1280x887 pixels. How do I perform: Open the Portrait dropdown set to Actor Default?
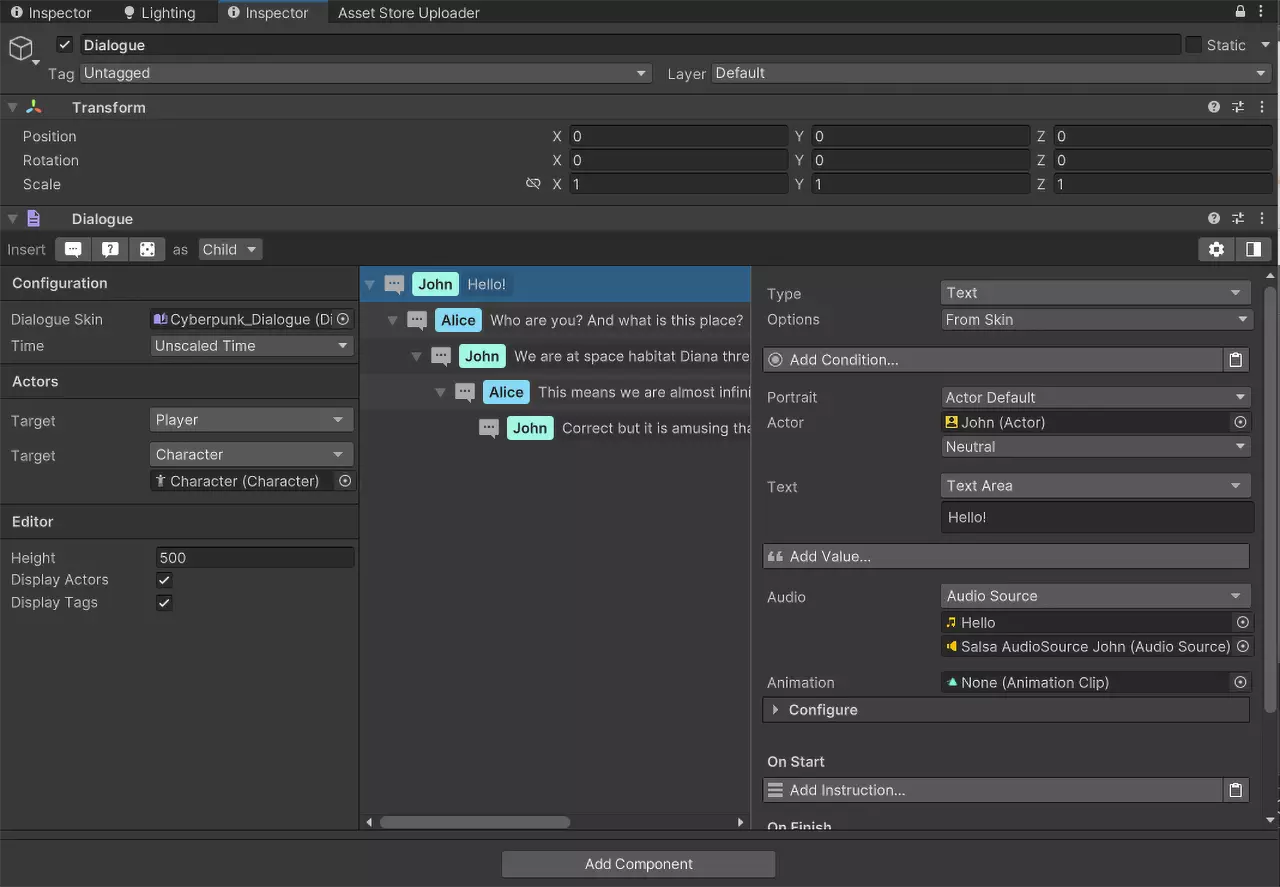point(1096,398)
